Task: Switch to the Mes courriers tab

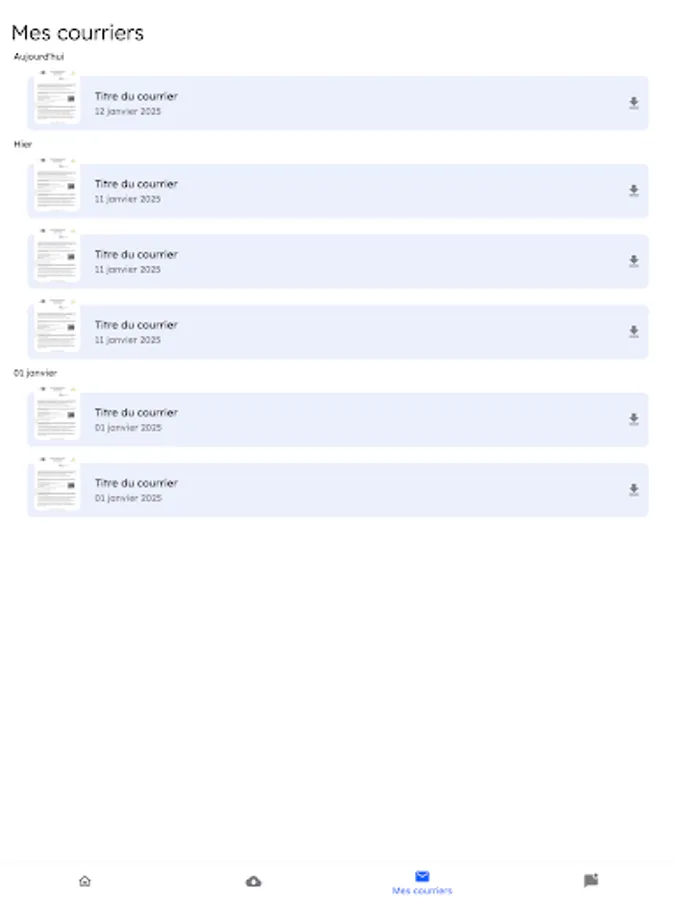Action: pyautogui.click(x=421, y=881)
